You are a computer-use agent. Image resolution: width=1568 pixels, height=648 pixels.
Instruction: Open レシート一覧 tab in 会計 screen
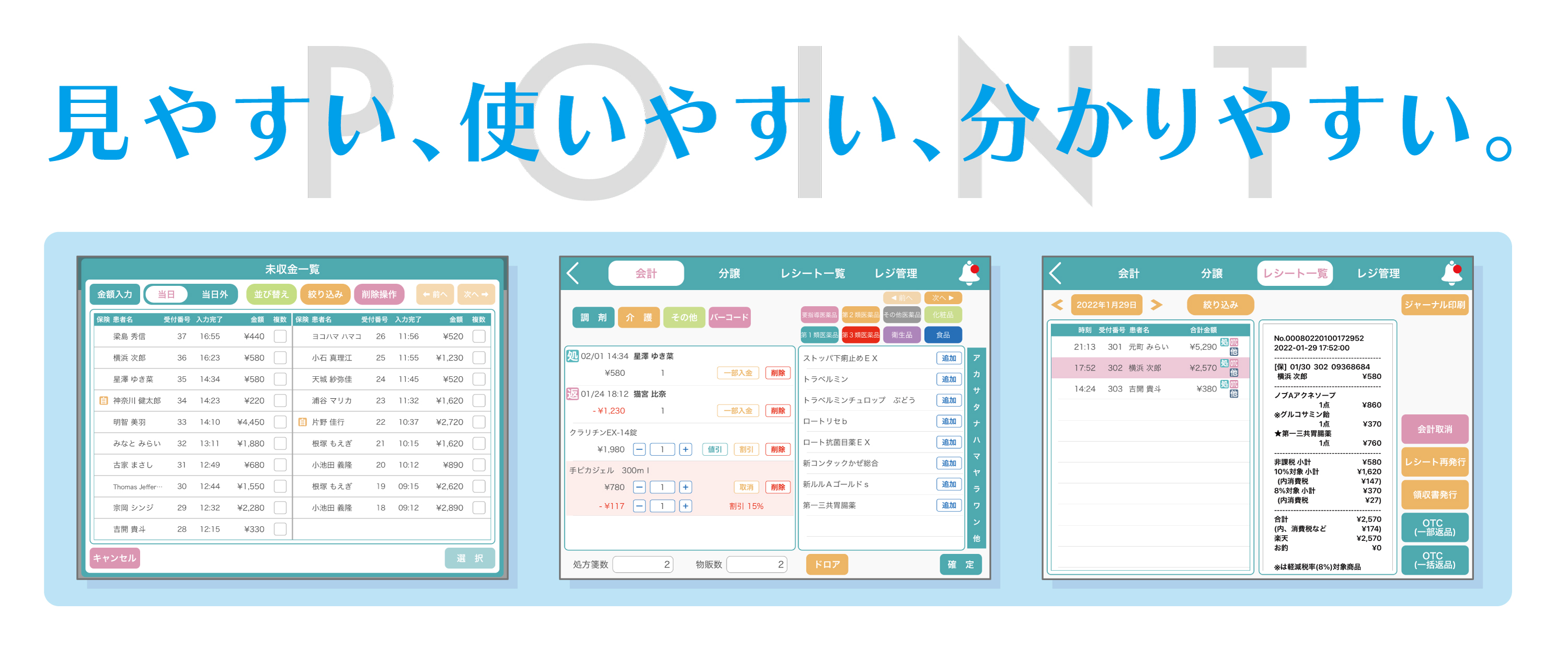813,273
